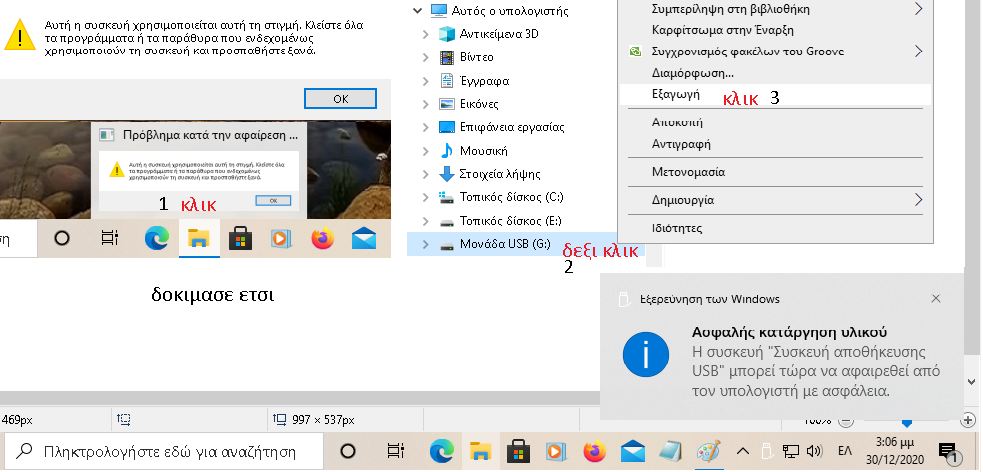Screen dimensions: 983x472
Task: Expand the Τοπικός δίσκος (E:) chevron
Action: click(x=426, y=221)
